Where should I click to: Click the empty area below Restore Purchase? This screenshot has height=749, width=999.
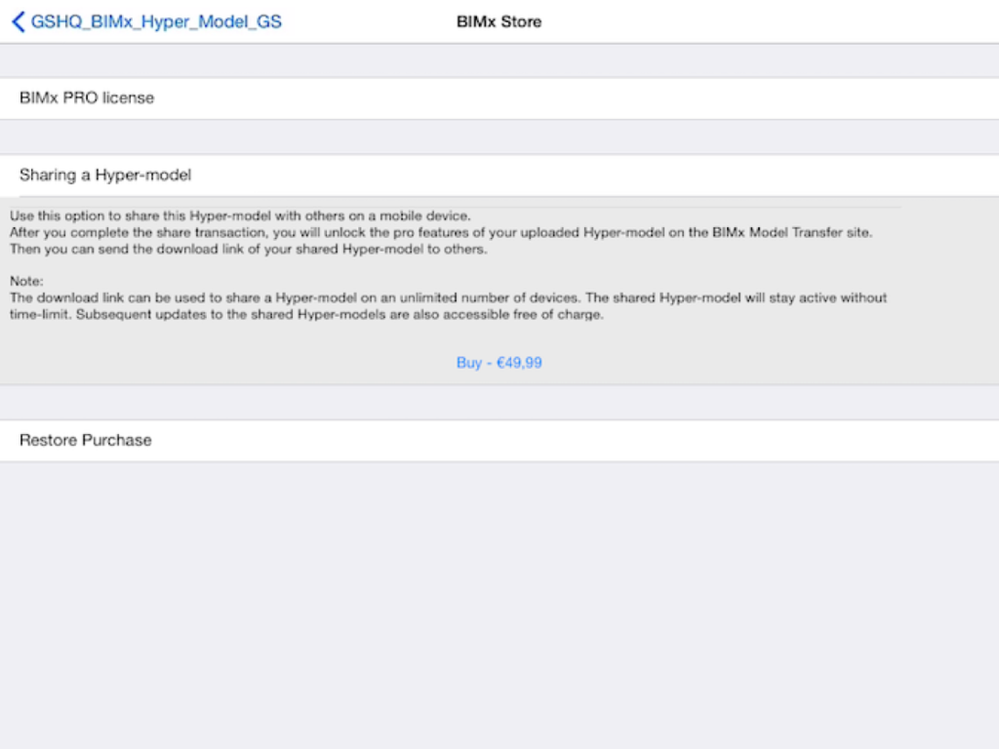point(499,600)
